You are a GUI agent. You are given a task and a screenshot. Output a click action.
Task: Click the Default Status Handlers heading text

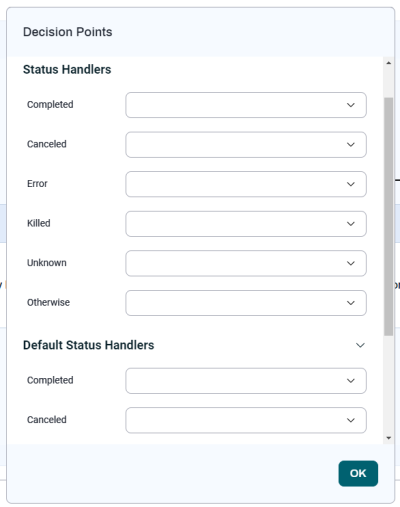point(89,345)
